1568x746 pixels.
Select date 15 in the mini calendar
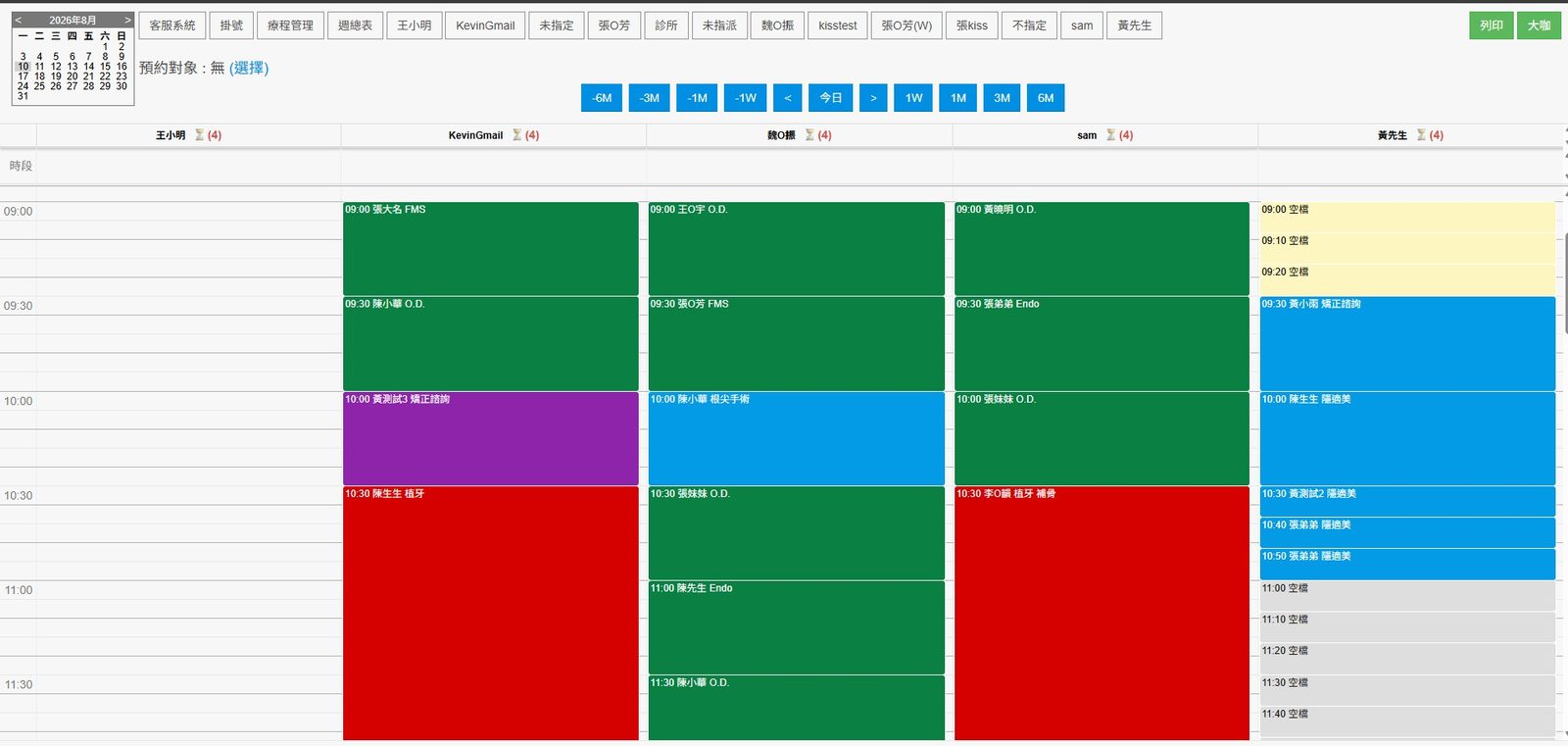point(105,67)
